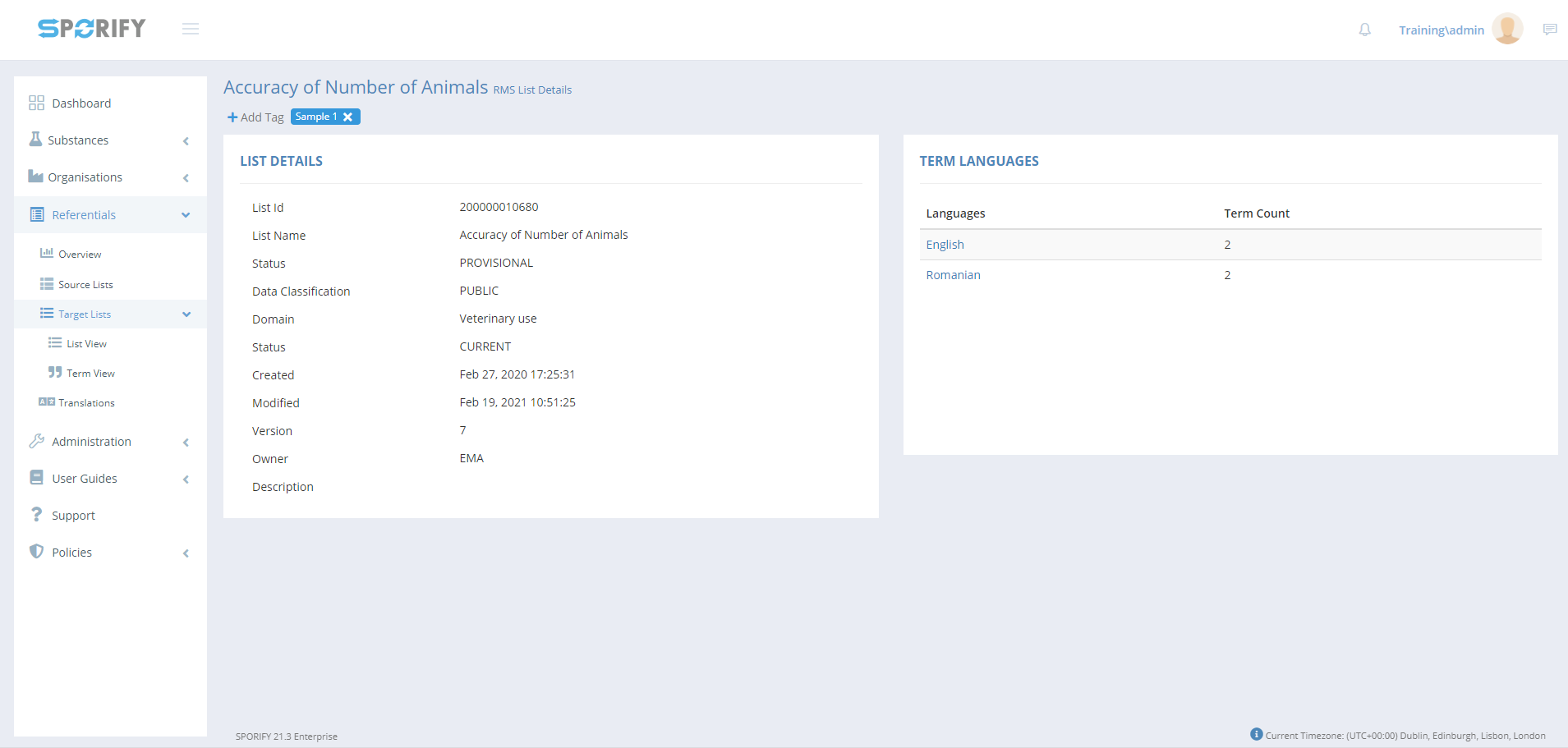Open the chat messages icon

1549,30
